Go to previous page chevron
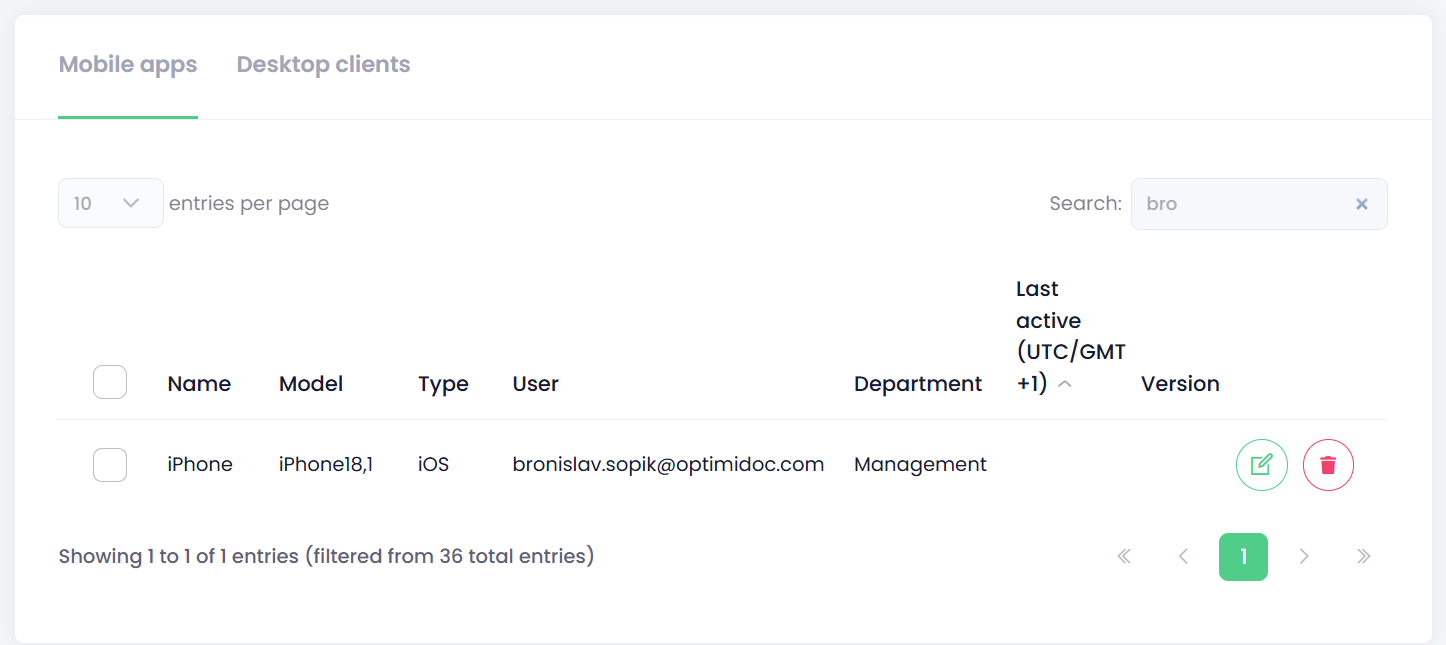Screen dimensions: 1446x645 (x=1183, y=557)
